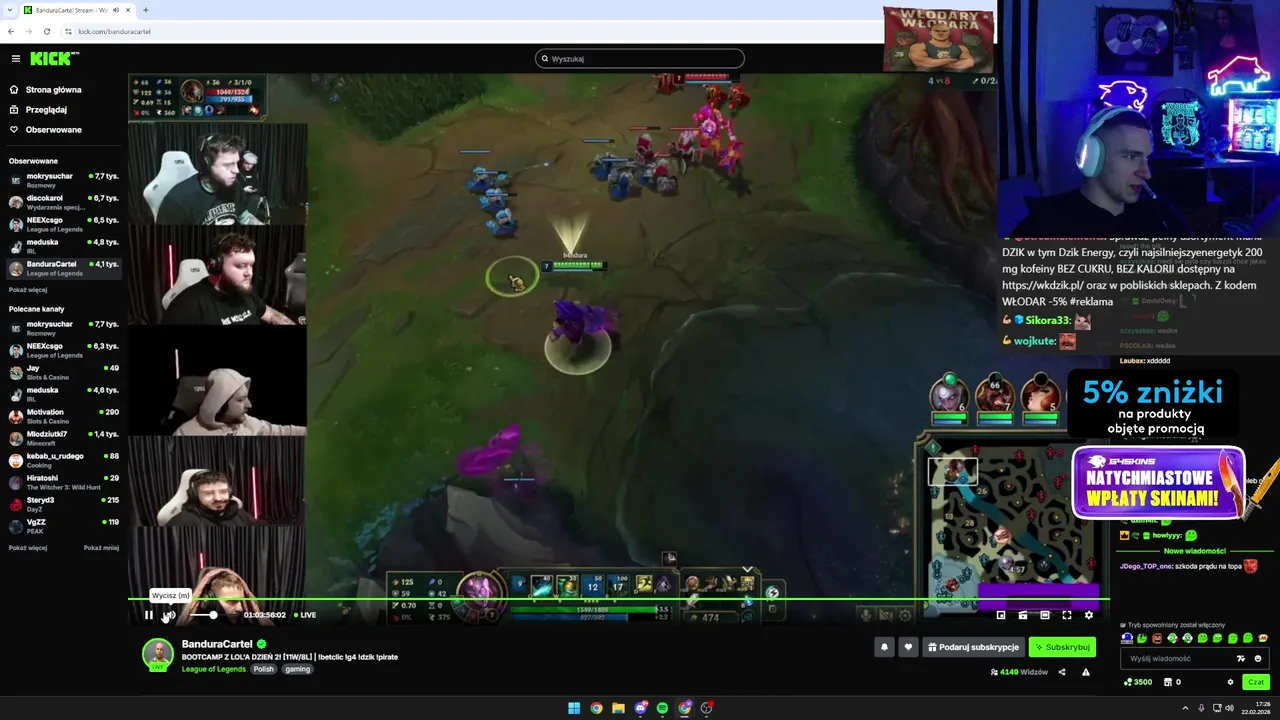Open chat emoji picker
Viewport: 1280px width, 720px height.
pyautogui.click(x=1258, y=659)
